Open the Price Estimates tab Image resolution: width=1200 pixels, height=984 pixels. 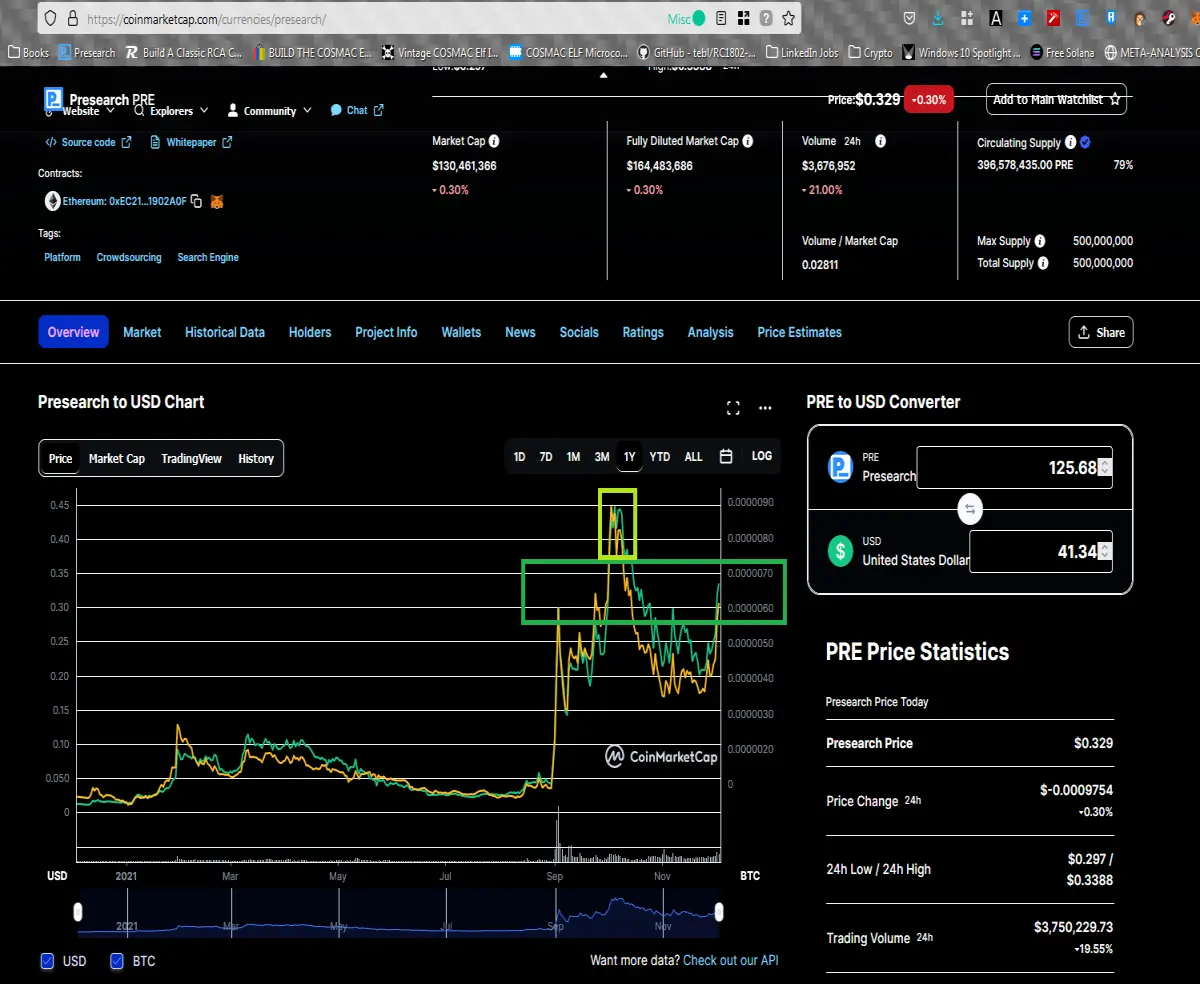point(800,332)
